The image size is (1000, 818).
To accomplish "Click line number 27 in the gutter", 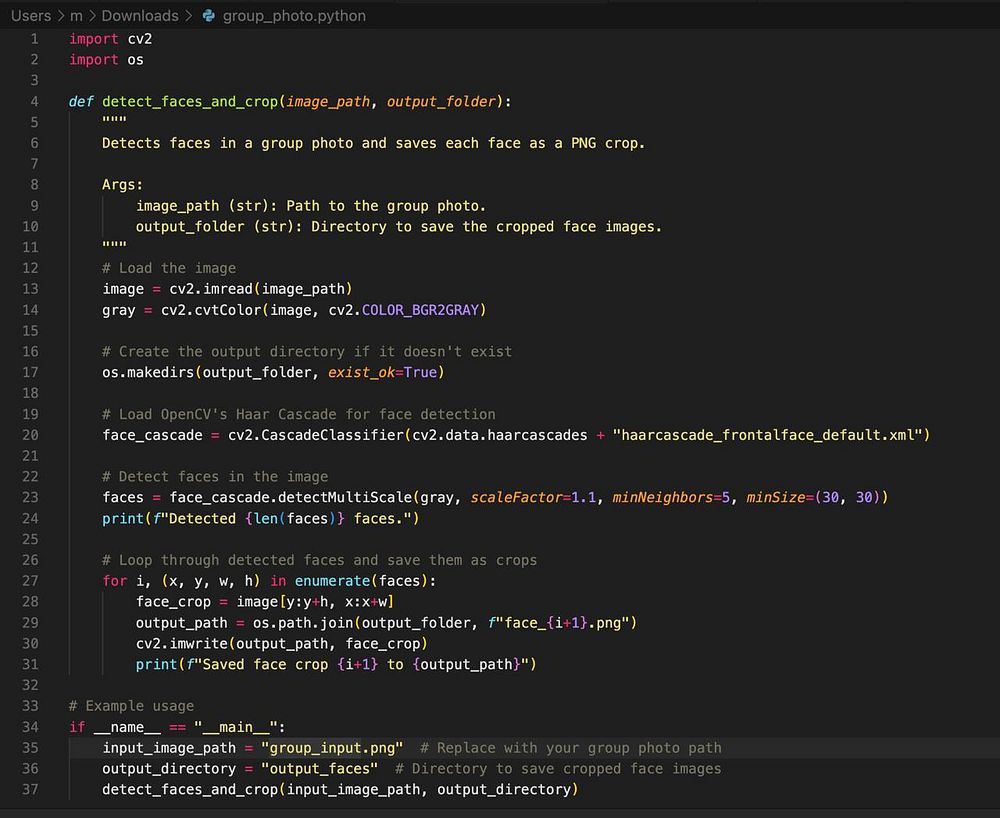I will (30, 581).
